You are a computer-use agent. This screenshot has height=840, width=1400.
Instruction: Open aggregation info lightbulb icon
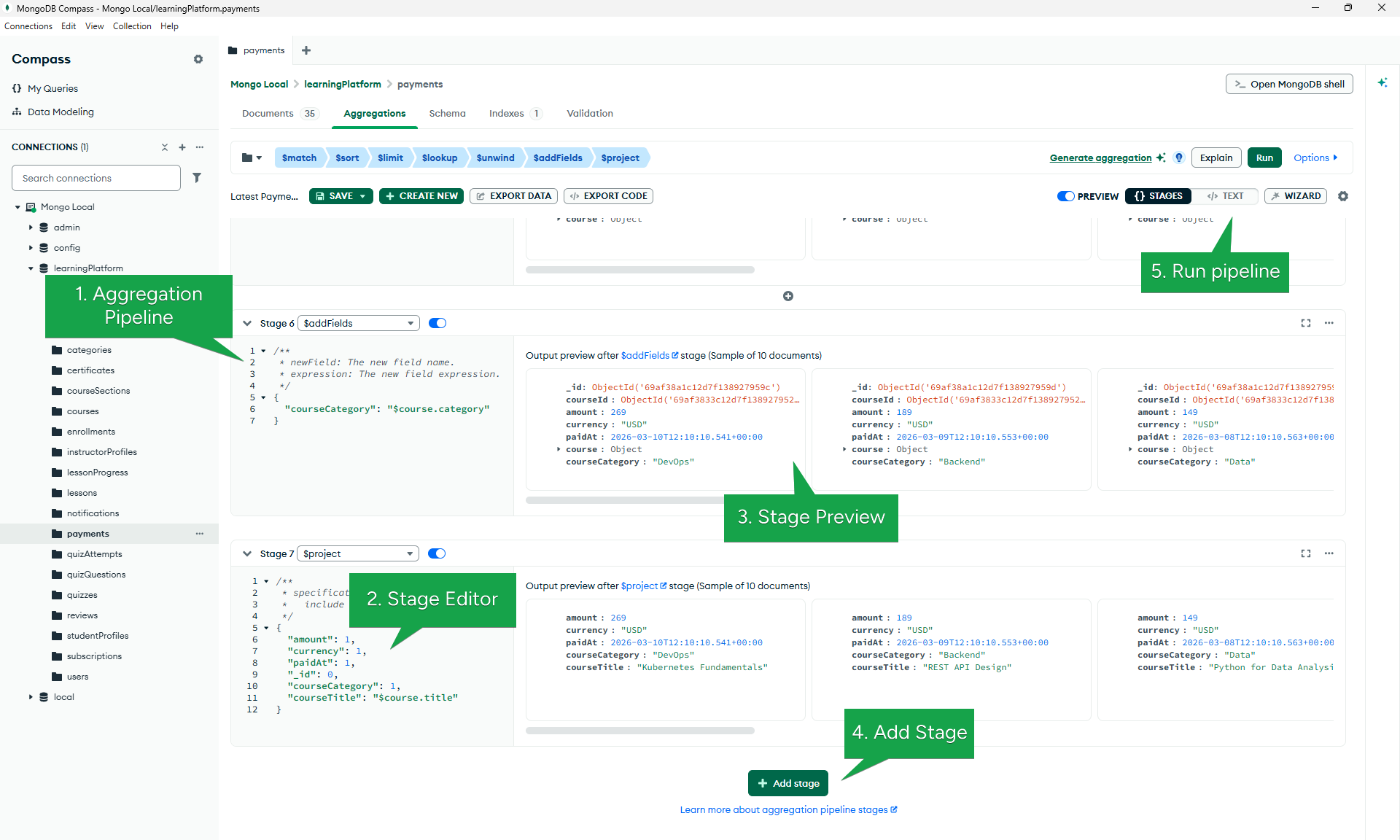(1179, 157)
